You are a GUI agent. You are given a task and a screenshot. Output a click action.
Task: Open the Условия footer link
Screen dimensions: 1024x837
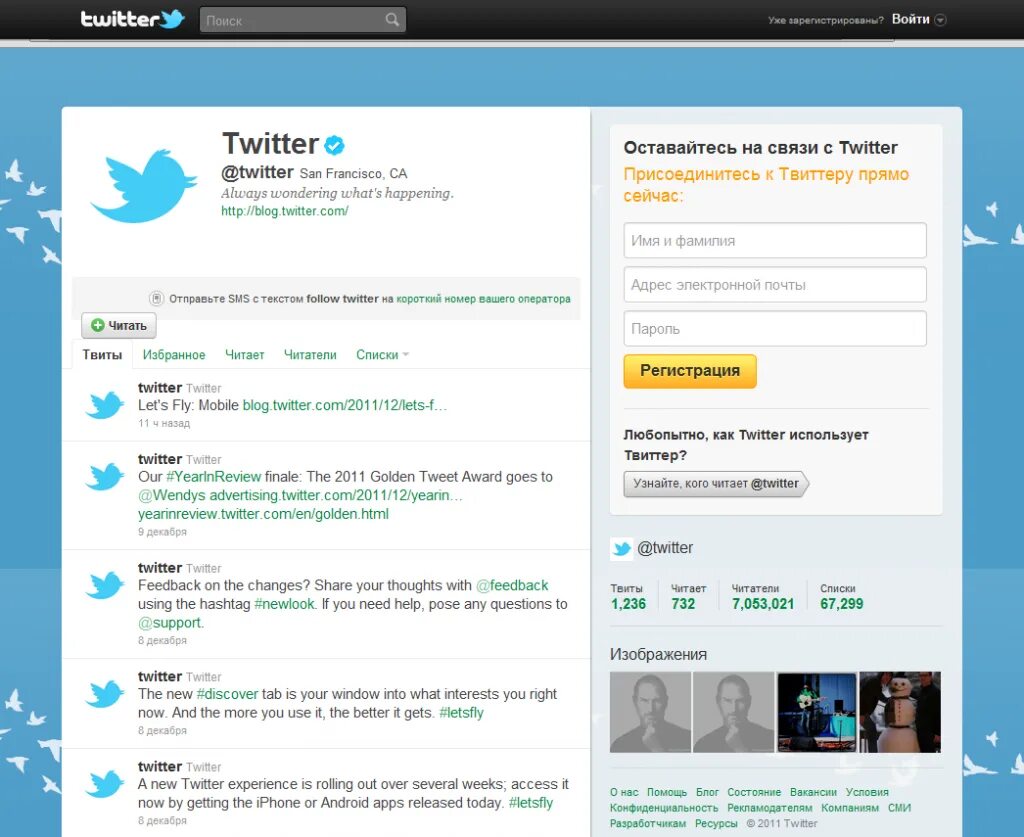[867, 792]
